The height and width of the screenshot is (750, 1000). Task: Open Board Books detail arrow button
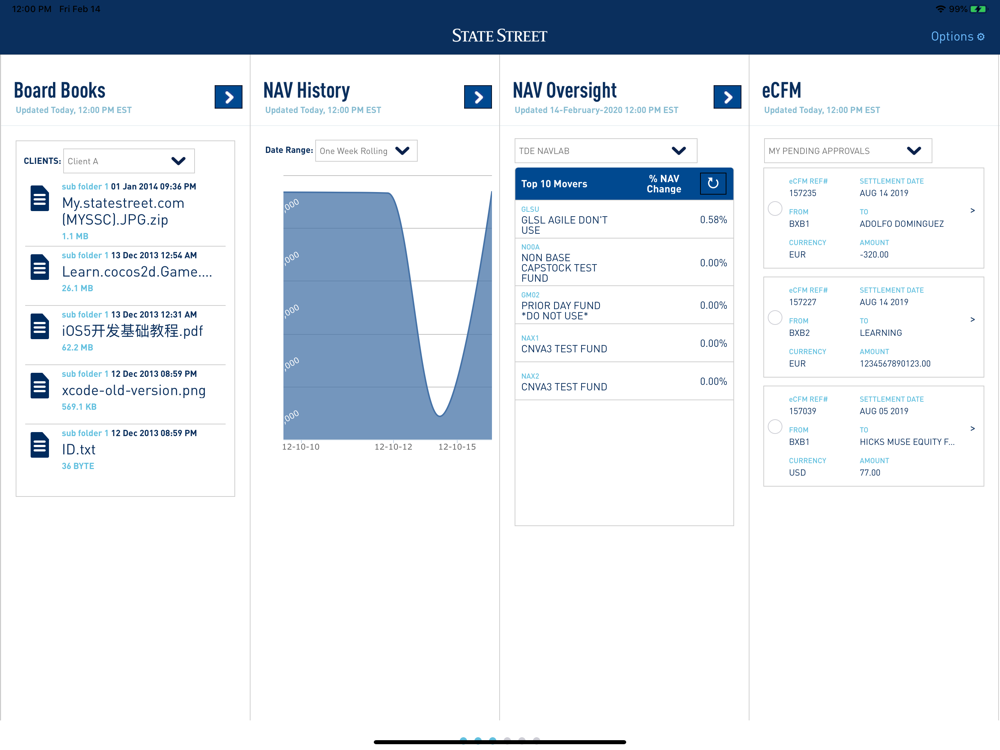(228, 97)
